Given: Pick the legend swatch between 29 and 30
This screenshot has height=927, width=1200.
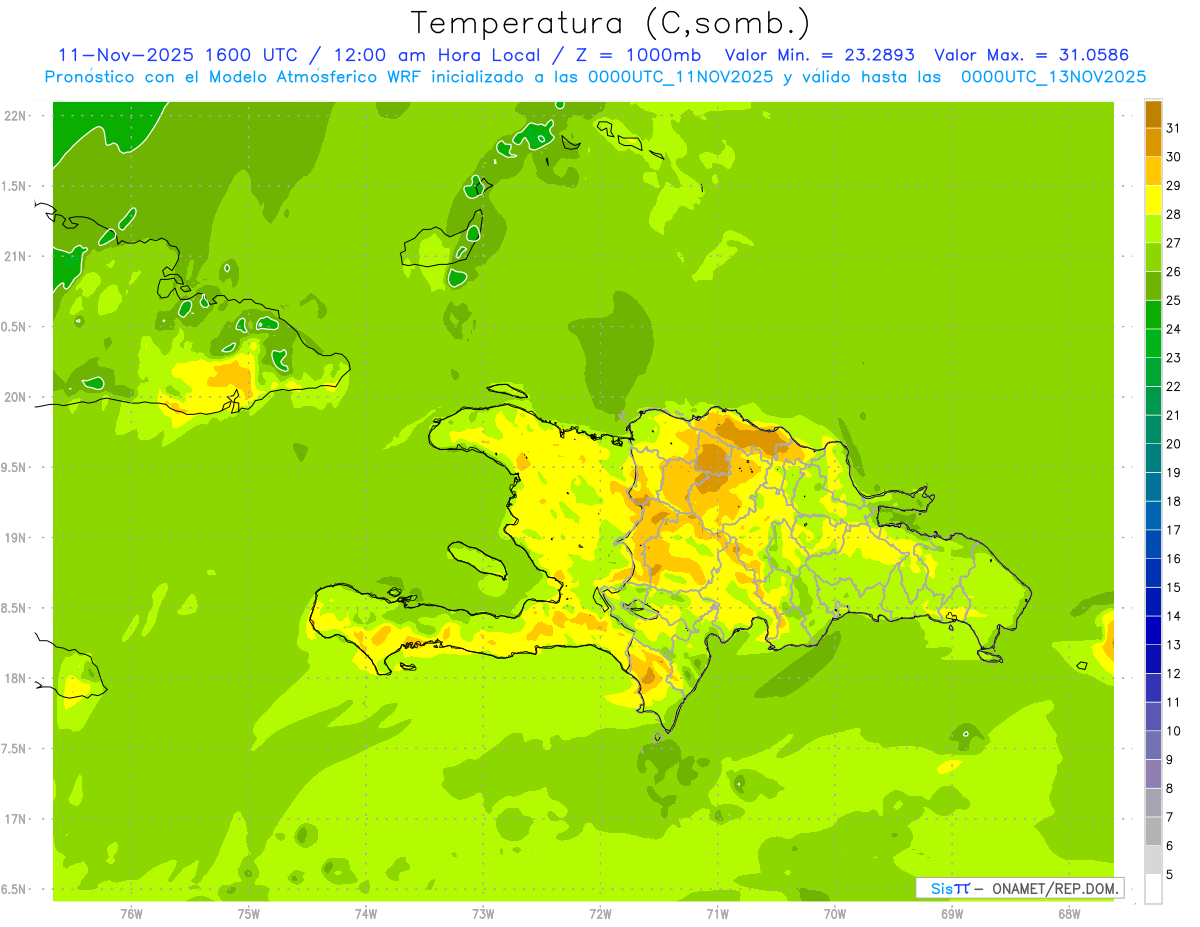Looking at the screenshot, I should click(x=1153, y=171).
